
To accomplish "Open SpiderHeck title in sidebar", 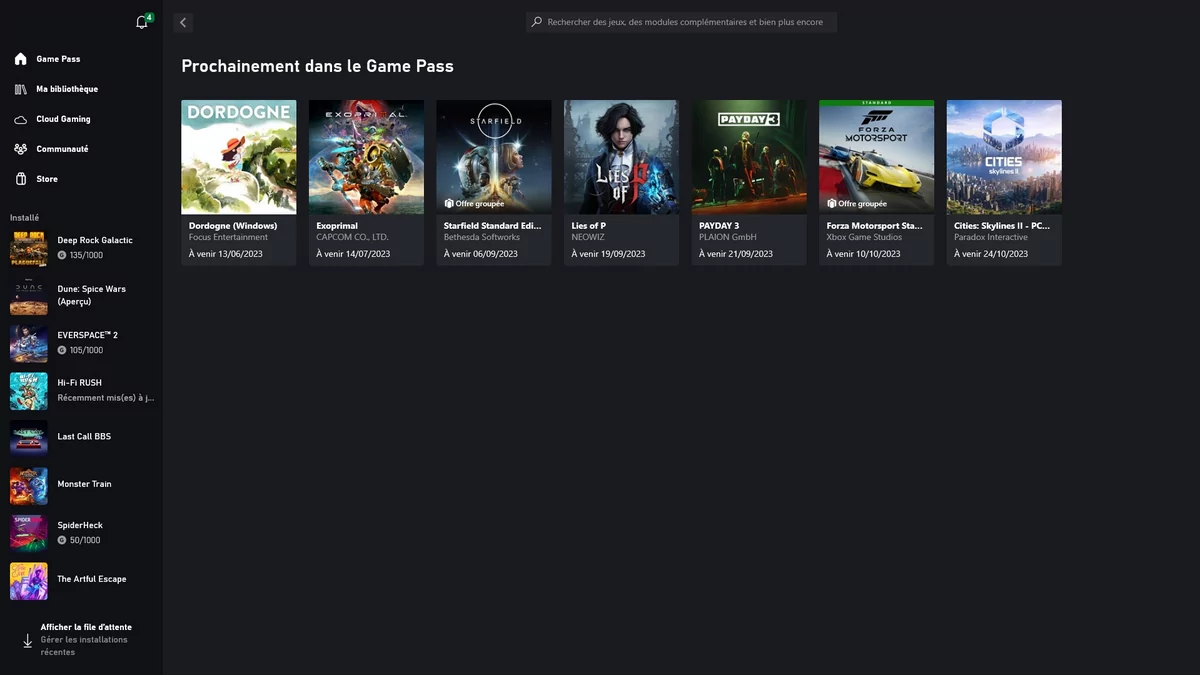I will click(80, 525).
